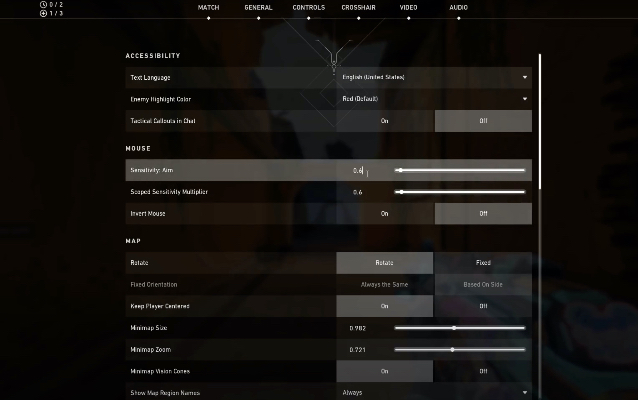Screen dimensions: 638x400
Task: Click the MOUSE section heading
Action: (138, 149)
